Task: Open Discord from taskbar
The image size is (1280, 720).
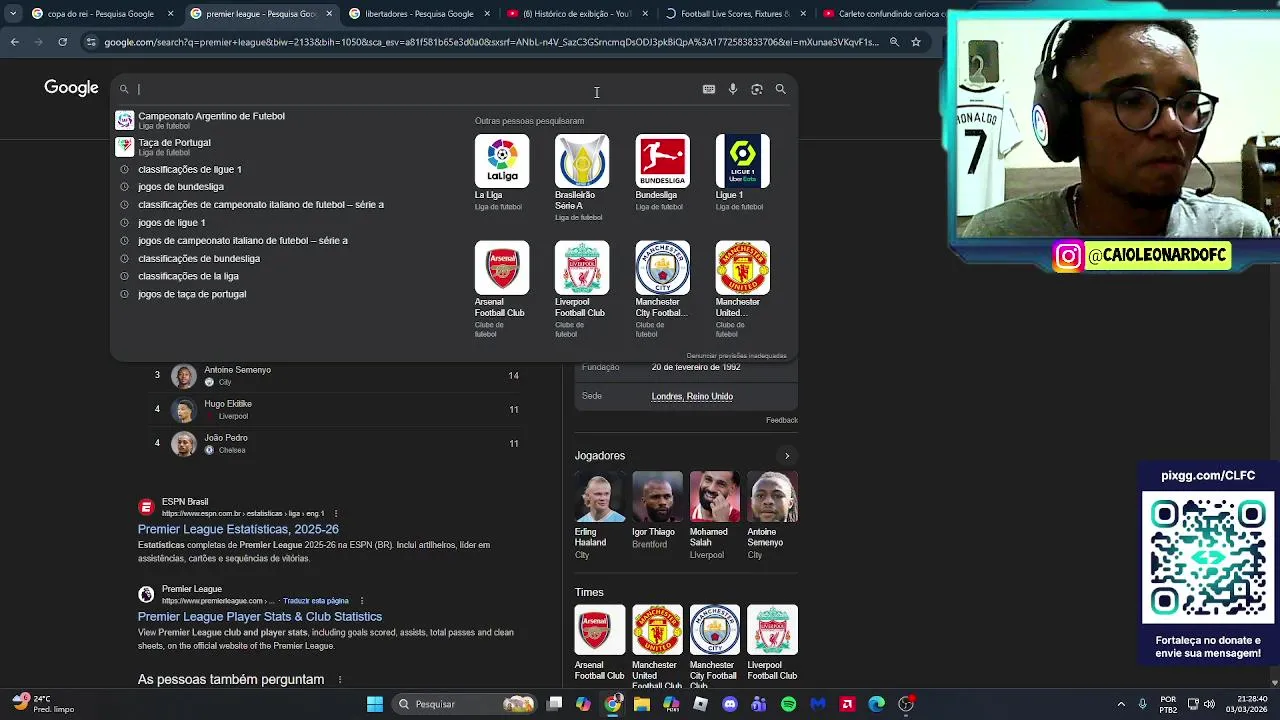Action: [730, 704]
